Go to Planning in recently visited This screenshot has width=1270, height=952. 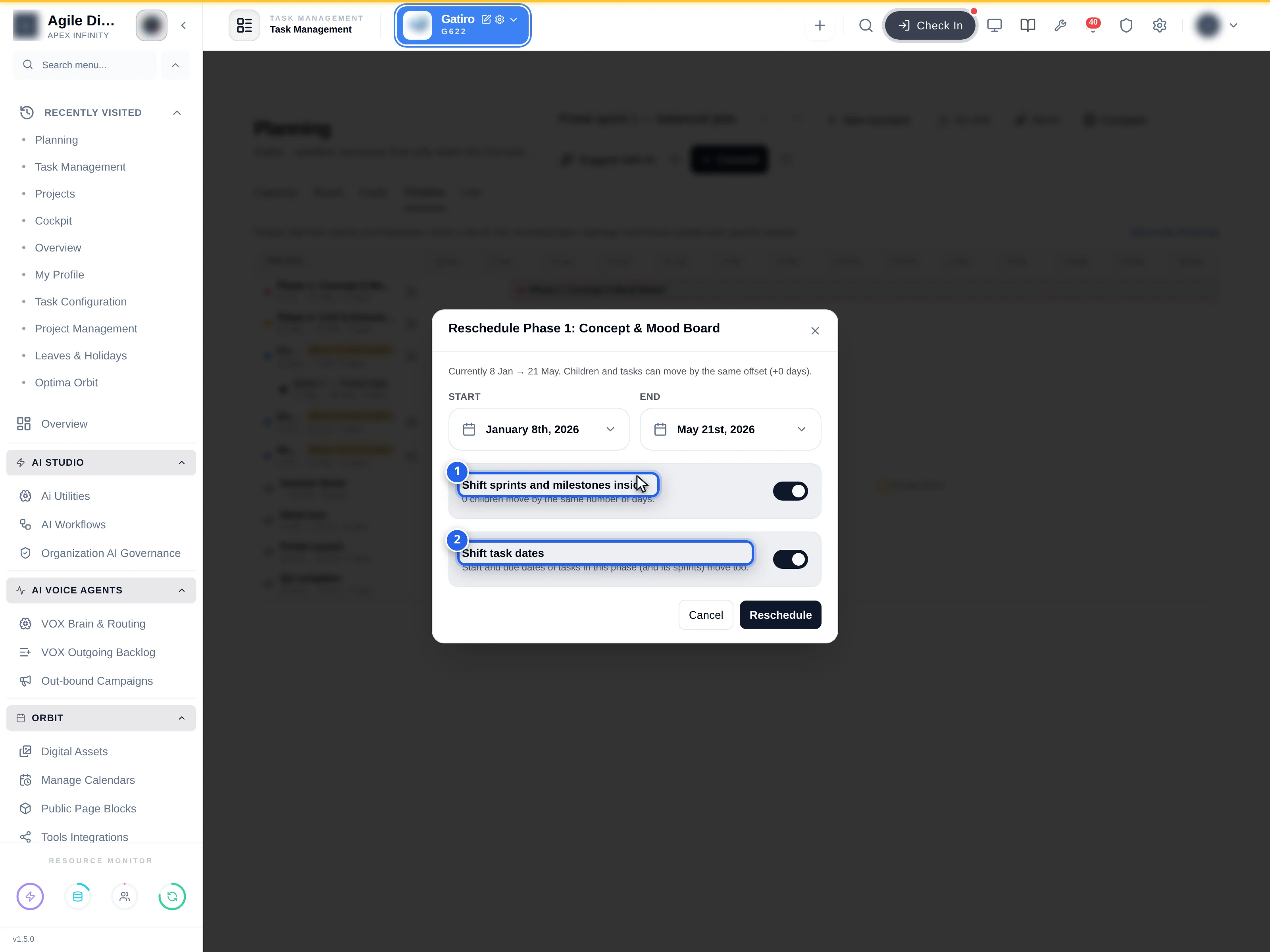(x=56, y=140)
